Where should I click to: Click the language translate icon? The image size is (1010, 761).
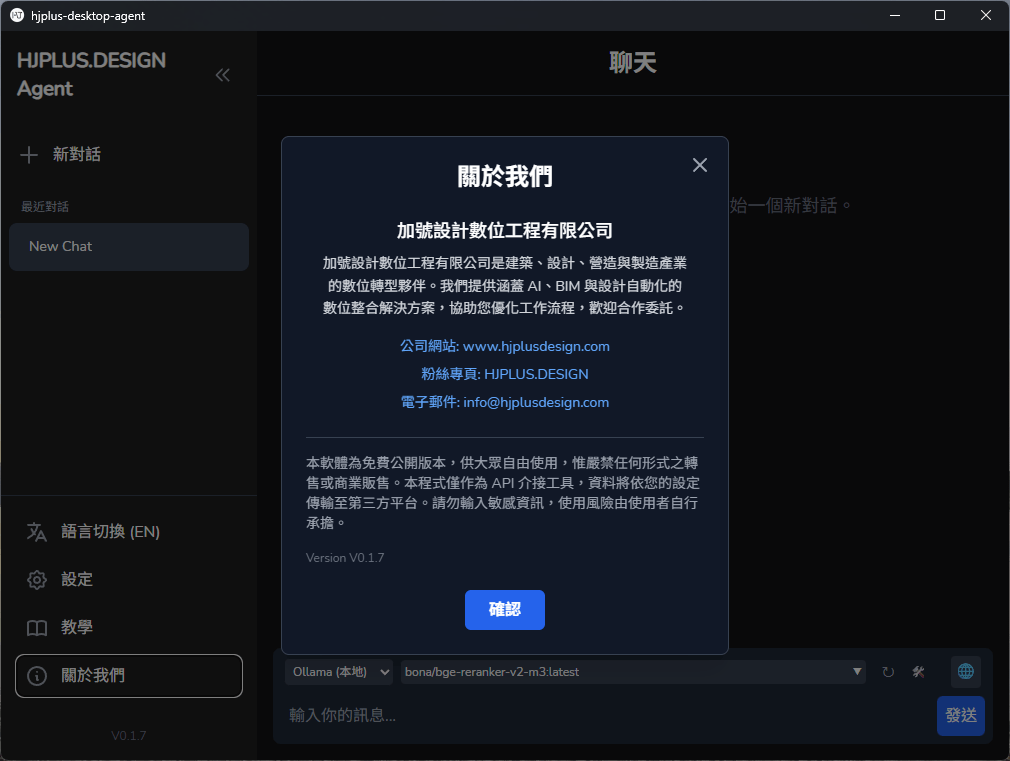pyautogui.click(x=37, y=532)
